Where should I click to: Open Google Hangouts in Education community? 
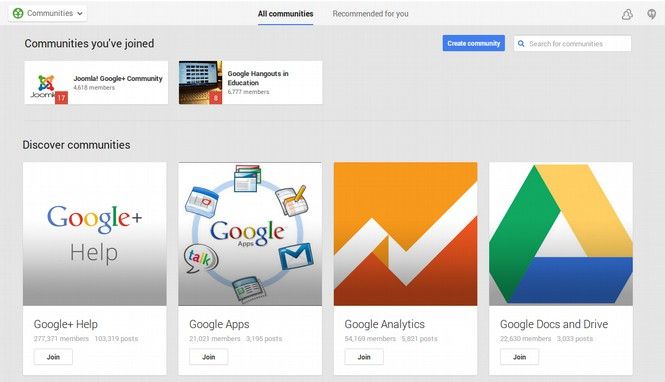[x=250, y=82]
